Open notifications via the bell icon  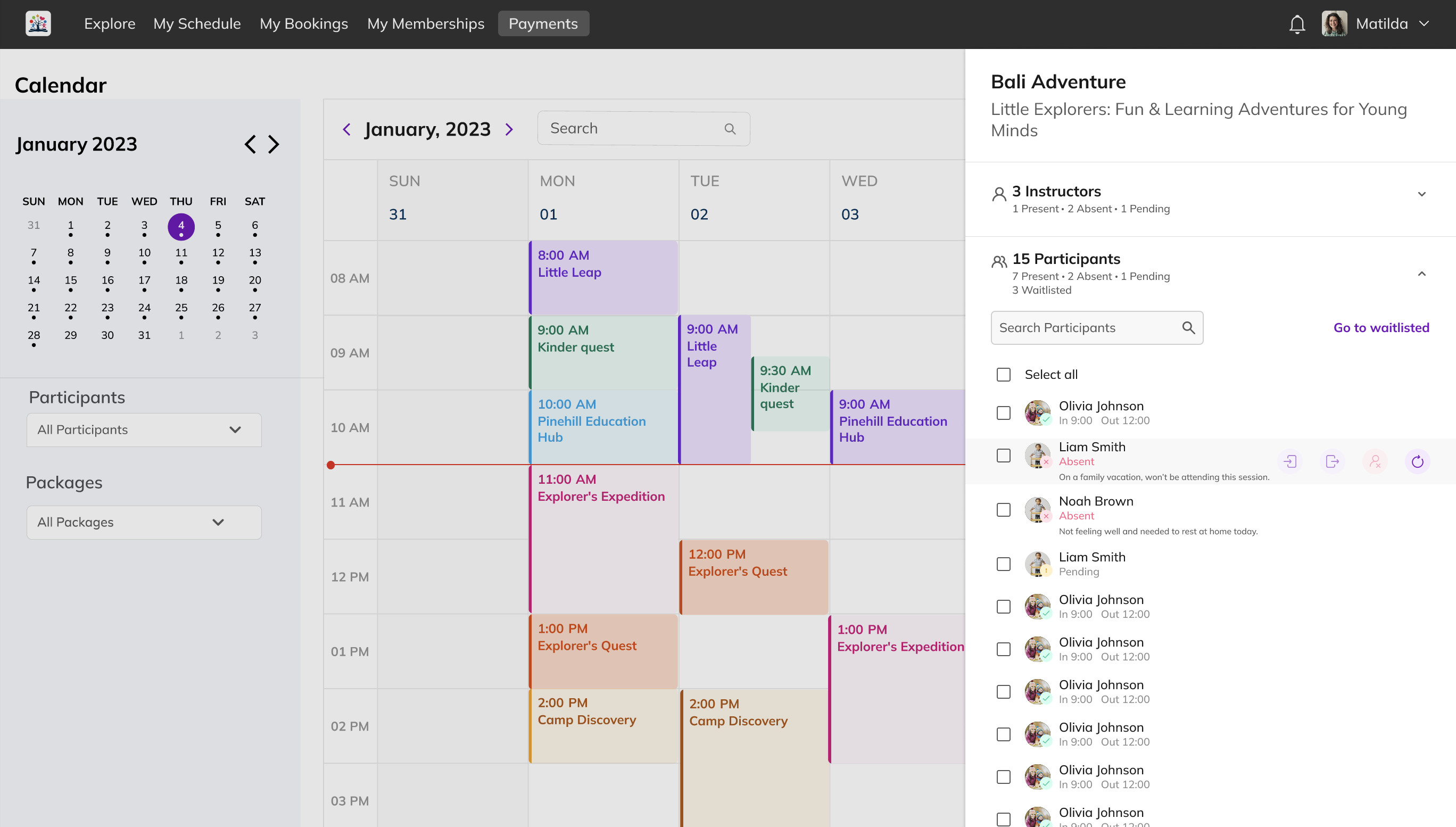pyautogui.click(x=1297, y=23)
